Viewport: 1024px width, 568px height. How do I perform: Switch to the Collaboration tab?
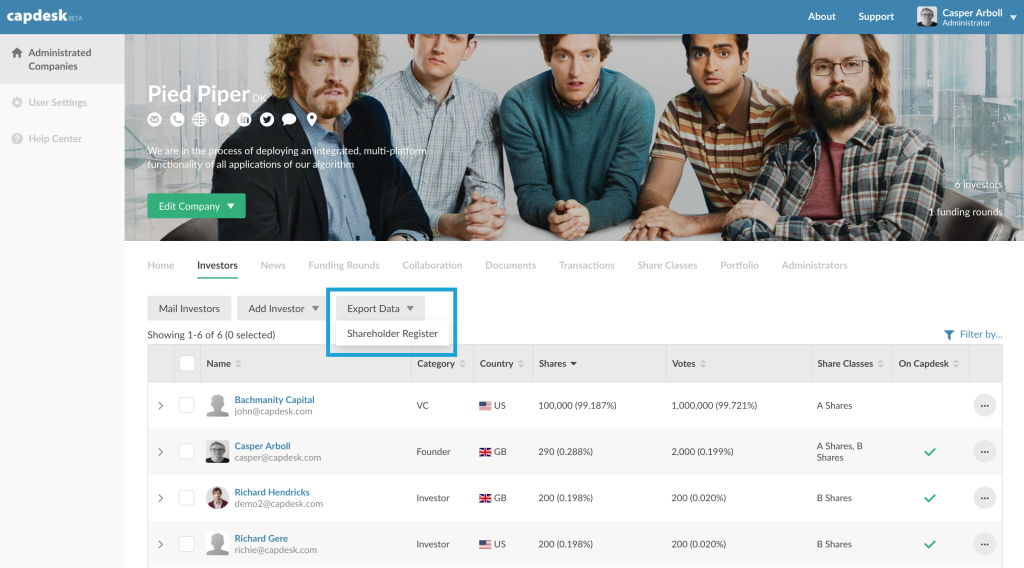[432, 265]
